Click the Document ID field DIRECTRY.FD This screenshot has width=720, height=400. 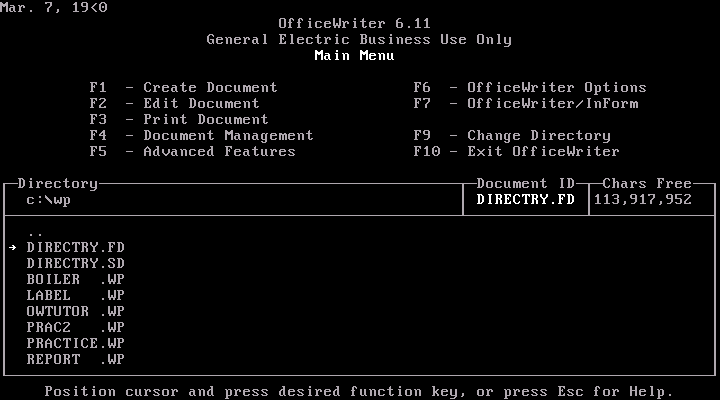coord(525,199)
